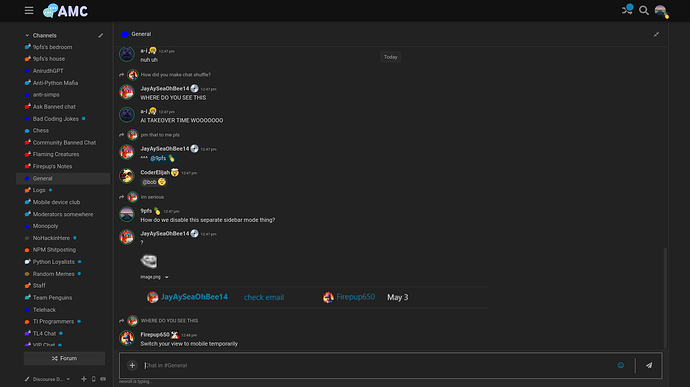
Task: Open the Mobile device club channel
Action: point(63,202)
